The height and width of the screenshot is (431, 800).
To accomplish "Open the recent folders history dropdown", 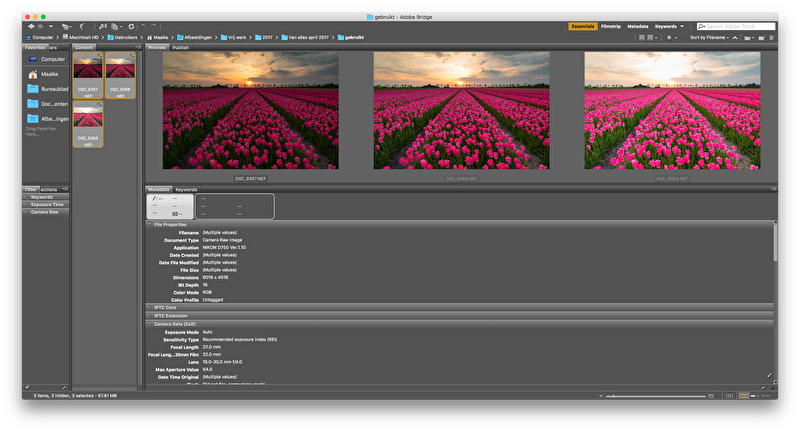I will (x=51, y=27).
